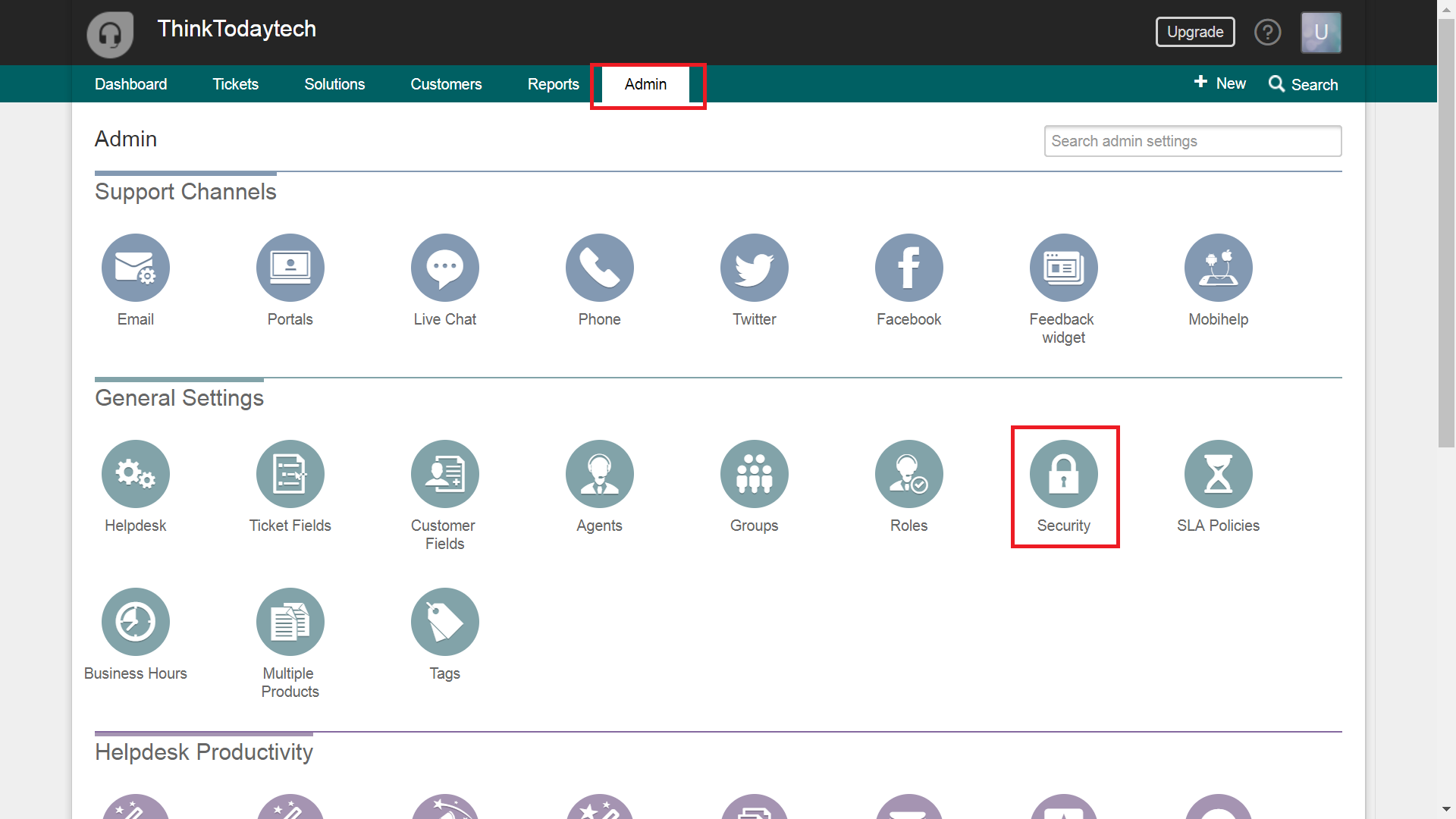The height and width of the screenshot is (819, 1456).
Task: Expand the New item menu
Action: coord(1220,83)
